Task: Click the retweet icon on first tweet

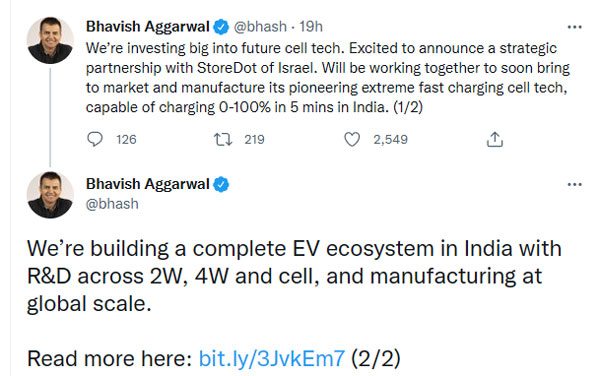Action: [223, 139]
